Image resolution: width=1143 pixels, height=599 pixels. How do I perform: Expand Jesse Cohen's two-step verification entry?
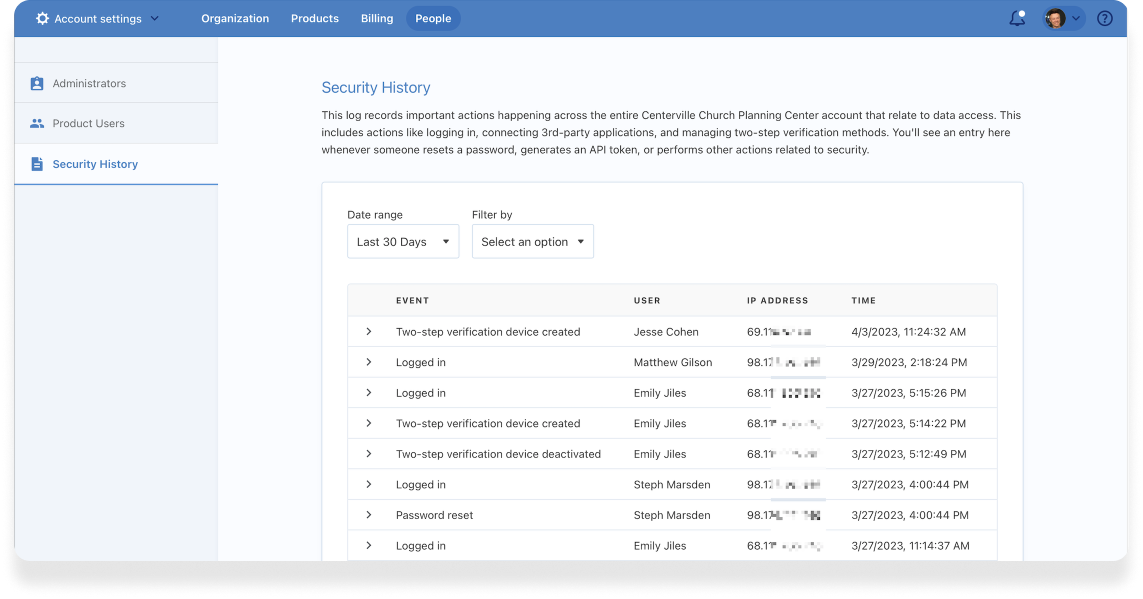click(x=369, y=332)
